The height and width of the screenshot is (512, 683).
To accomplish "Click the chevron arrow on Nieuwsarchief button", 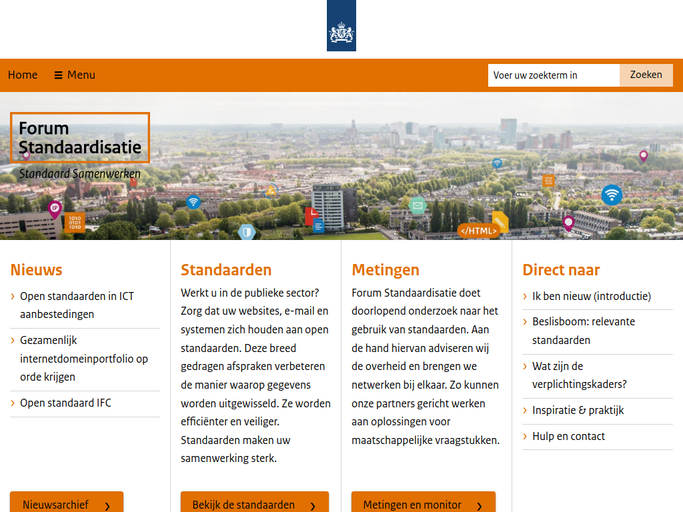I will 108,506.
